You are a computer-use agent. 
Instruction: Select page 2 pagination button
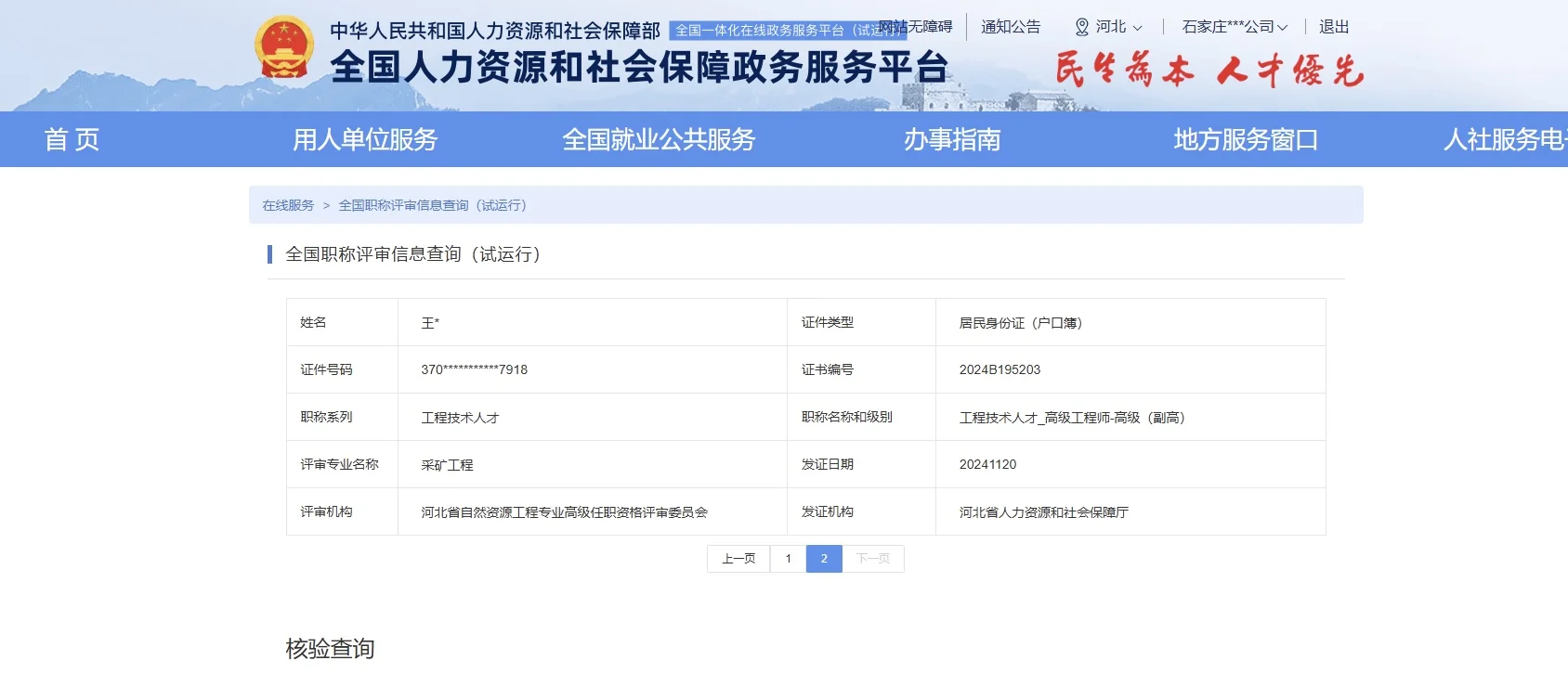tap(824, 559)
